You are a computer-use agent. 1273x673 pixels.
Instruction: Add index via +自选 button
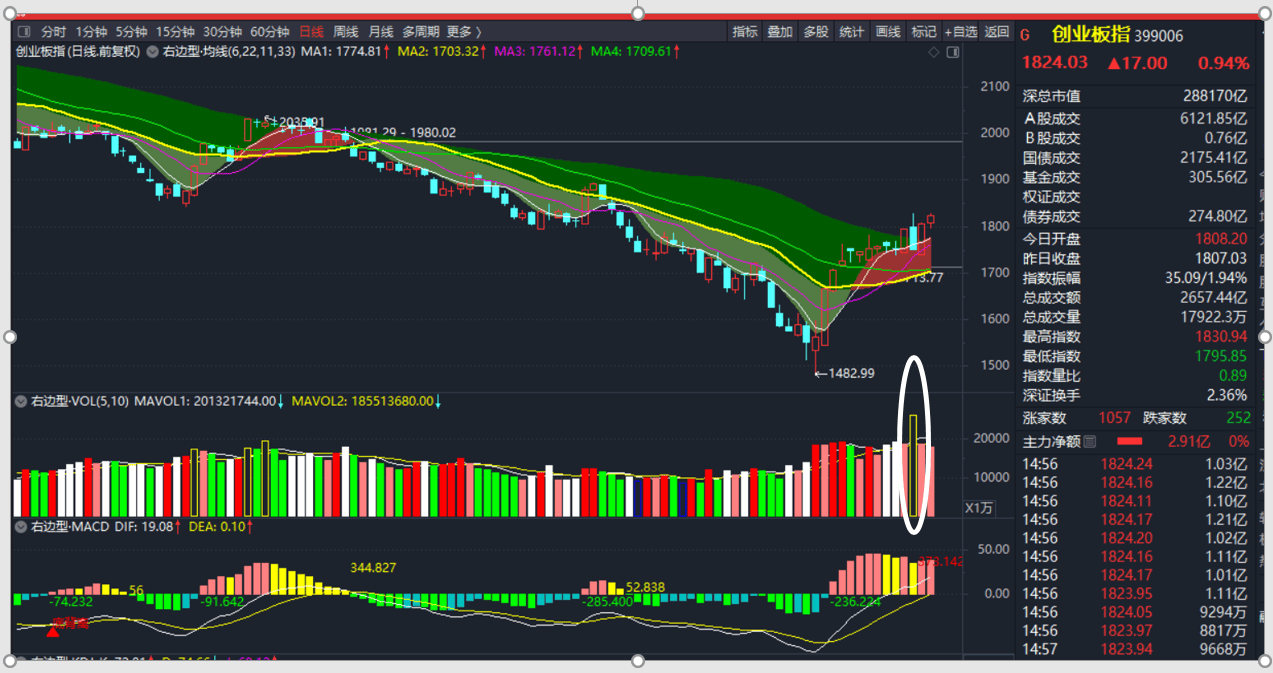[x=961, y=32]
